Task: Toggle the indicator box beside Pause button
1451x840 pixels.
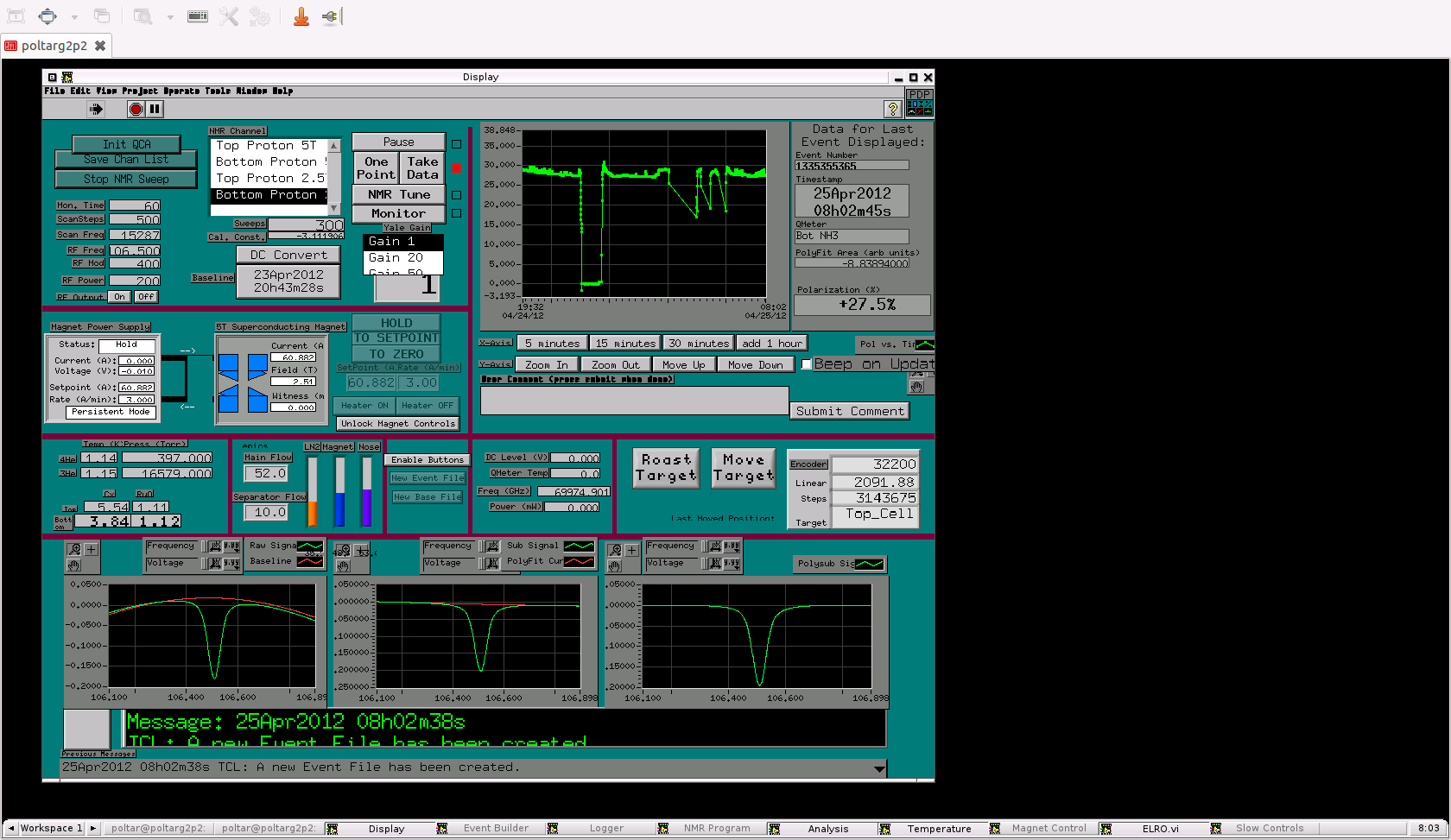Action: pyautogui.click(x=457, y=144)
